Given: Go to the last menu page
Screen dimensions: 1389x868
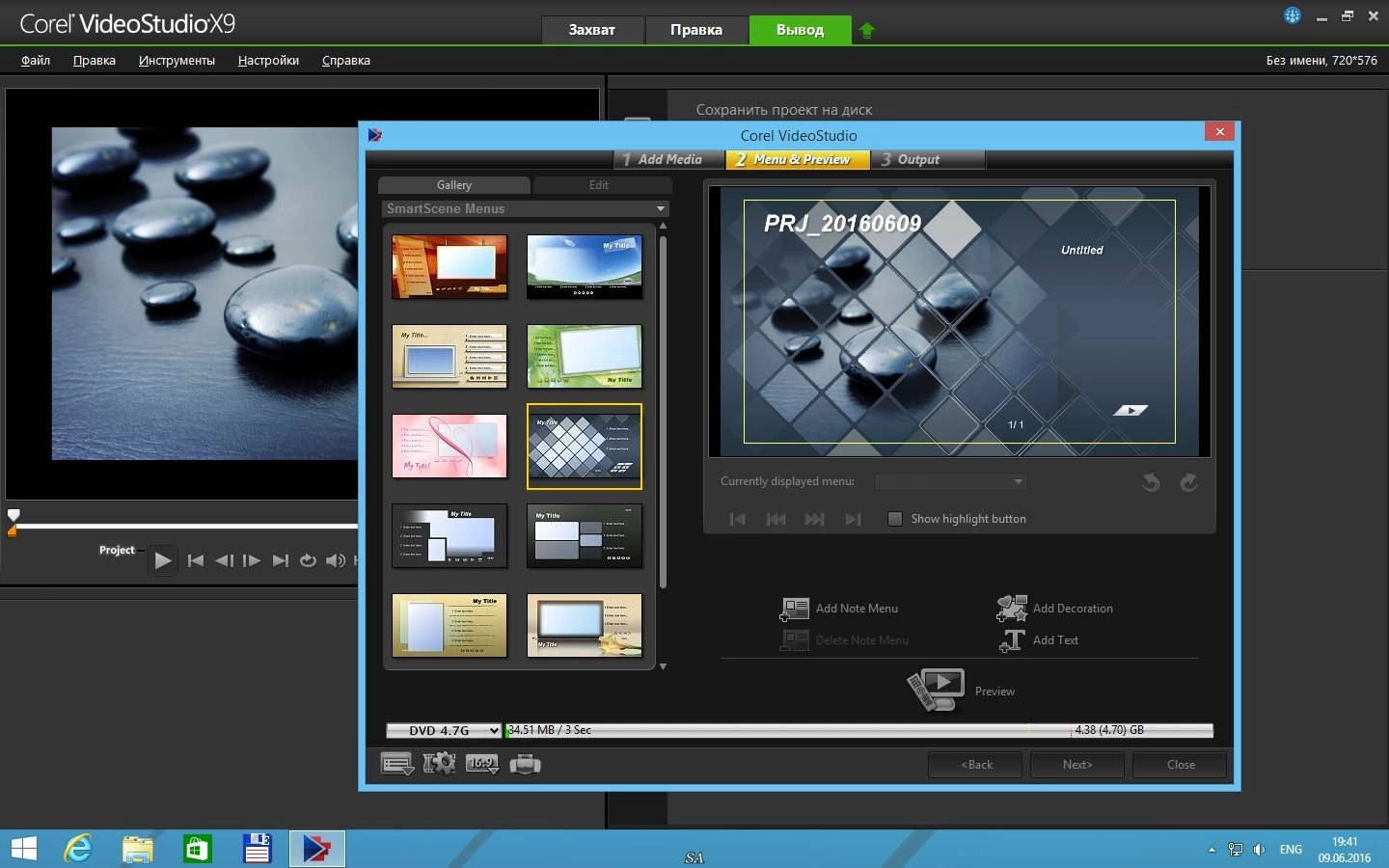Looking at the screenshot, I should coord(853,519).
